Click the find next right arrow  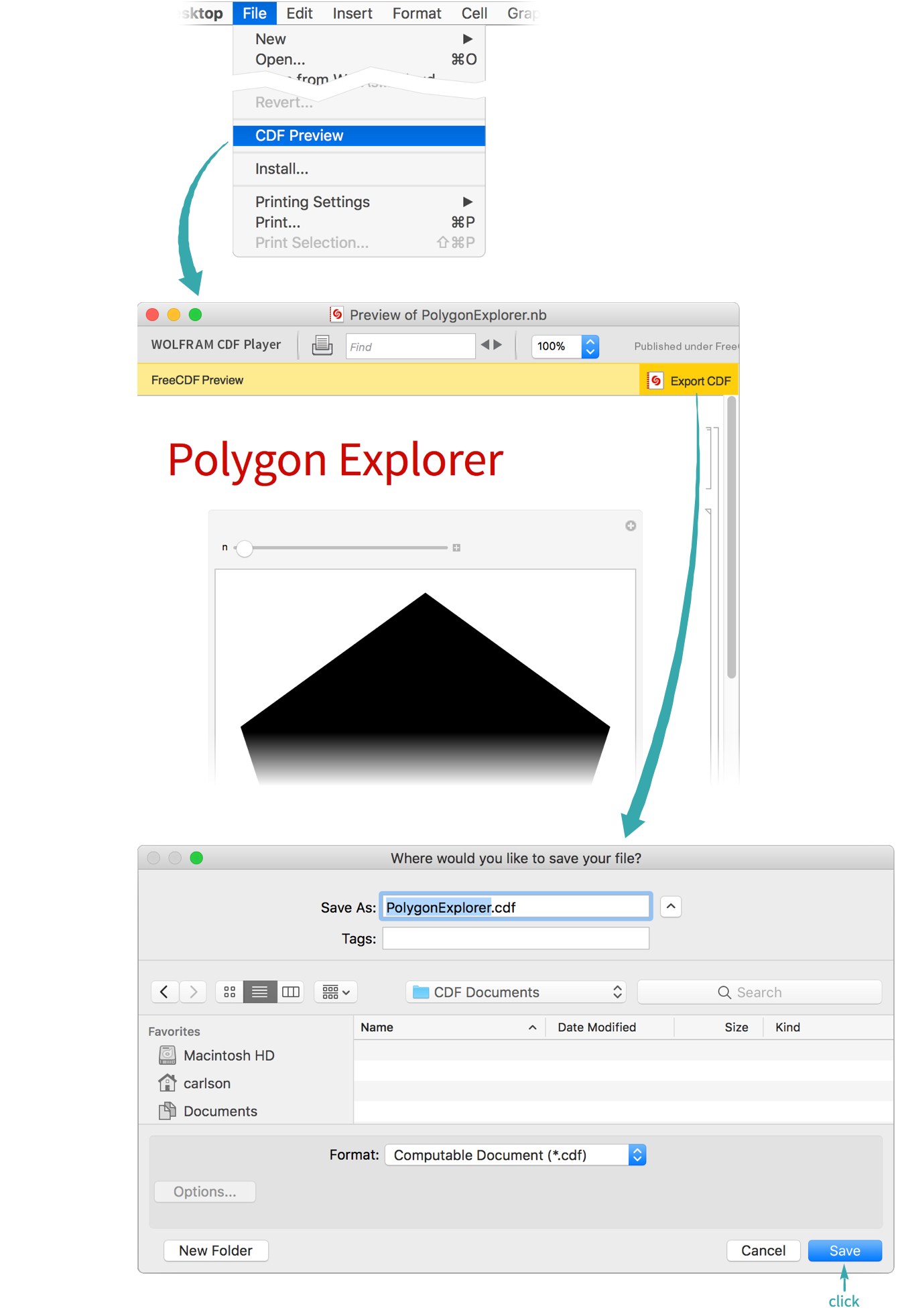[x=498, y=344]
